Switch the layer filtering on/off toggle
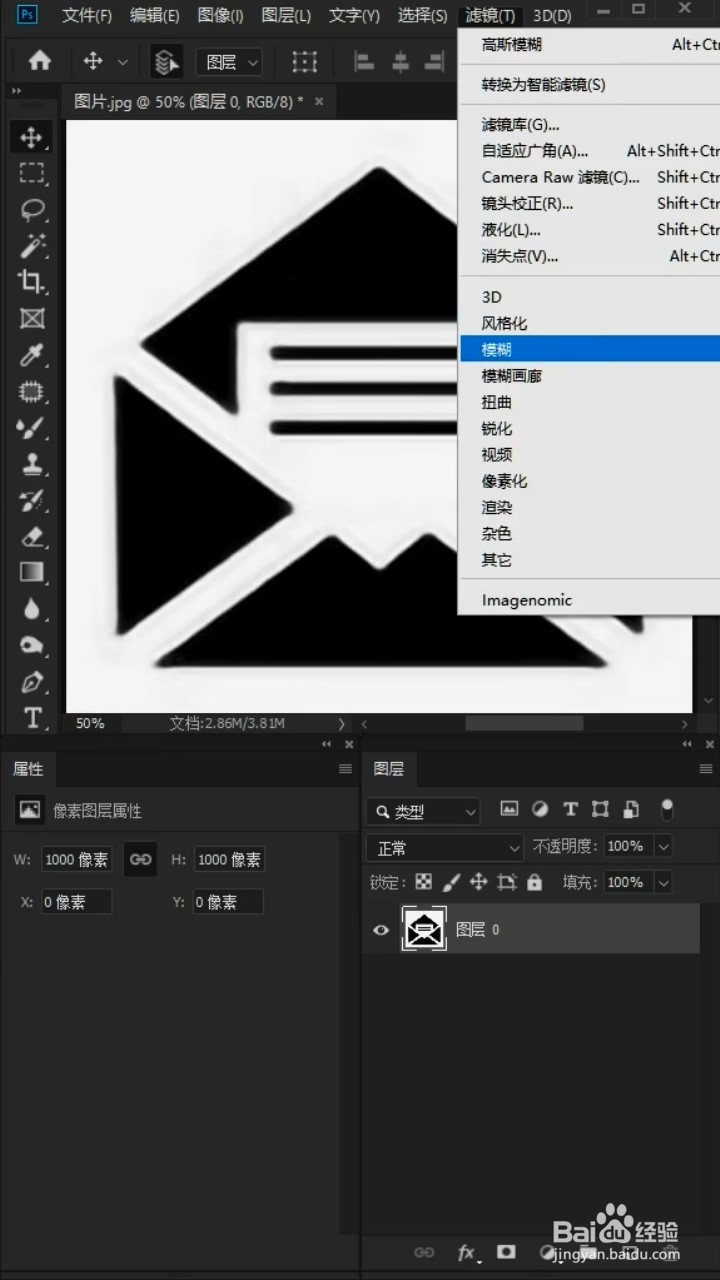 tap(667, 808)
